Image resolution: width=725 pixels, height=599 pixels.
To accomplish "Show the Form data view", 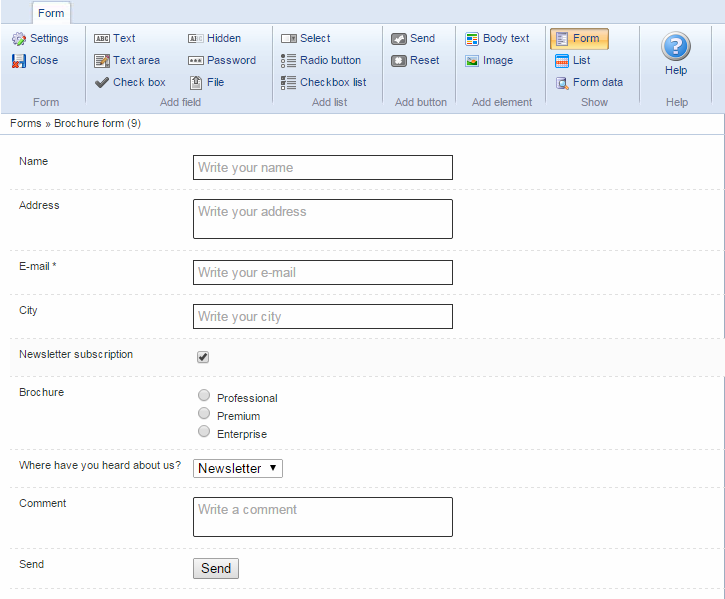I will pos(589,82).
